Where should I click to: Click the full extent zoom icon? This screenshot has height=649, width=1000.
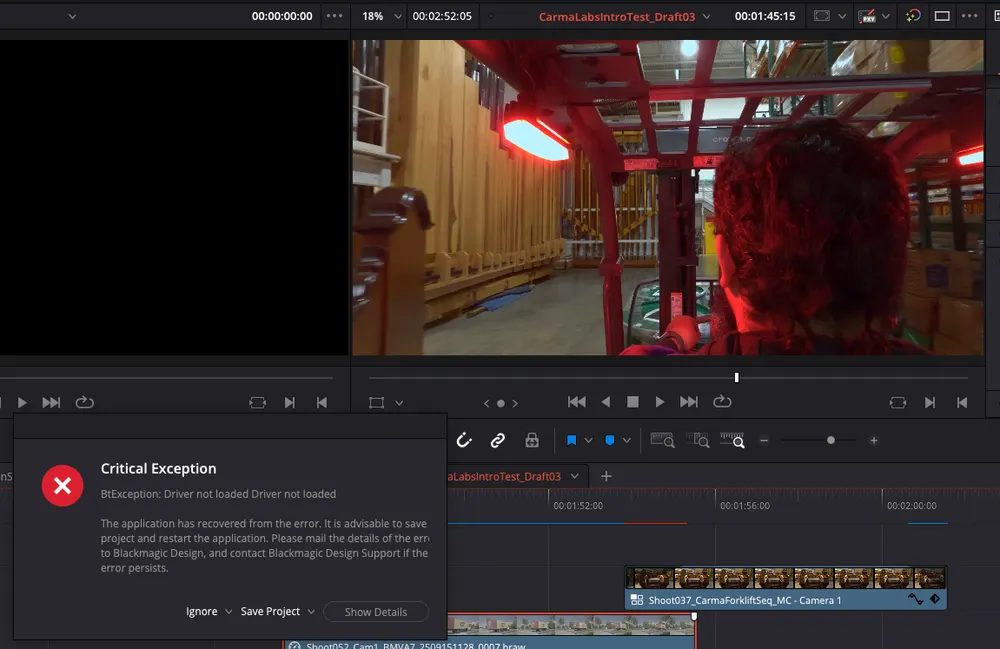662,440
